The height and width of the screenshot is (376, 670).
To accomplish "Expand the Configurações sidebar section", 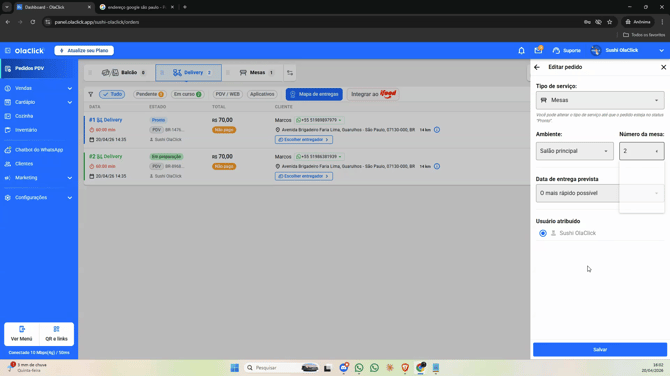I will coord(38,197).
